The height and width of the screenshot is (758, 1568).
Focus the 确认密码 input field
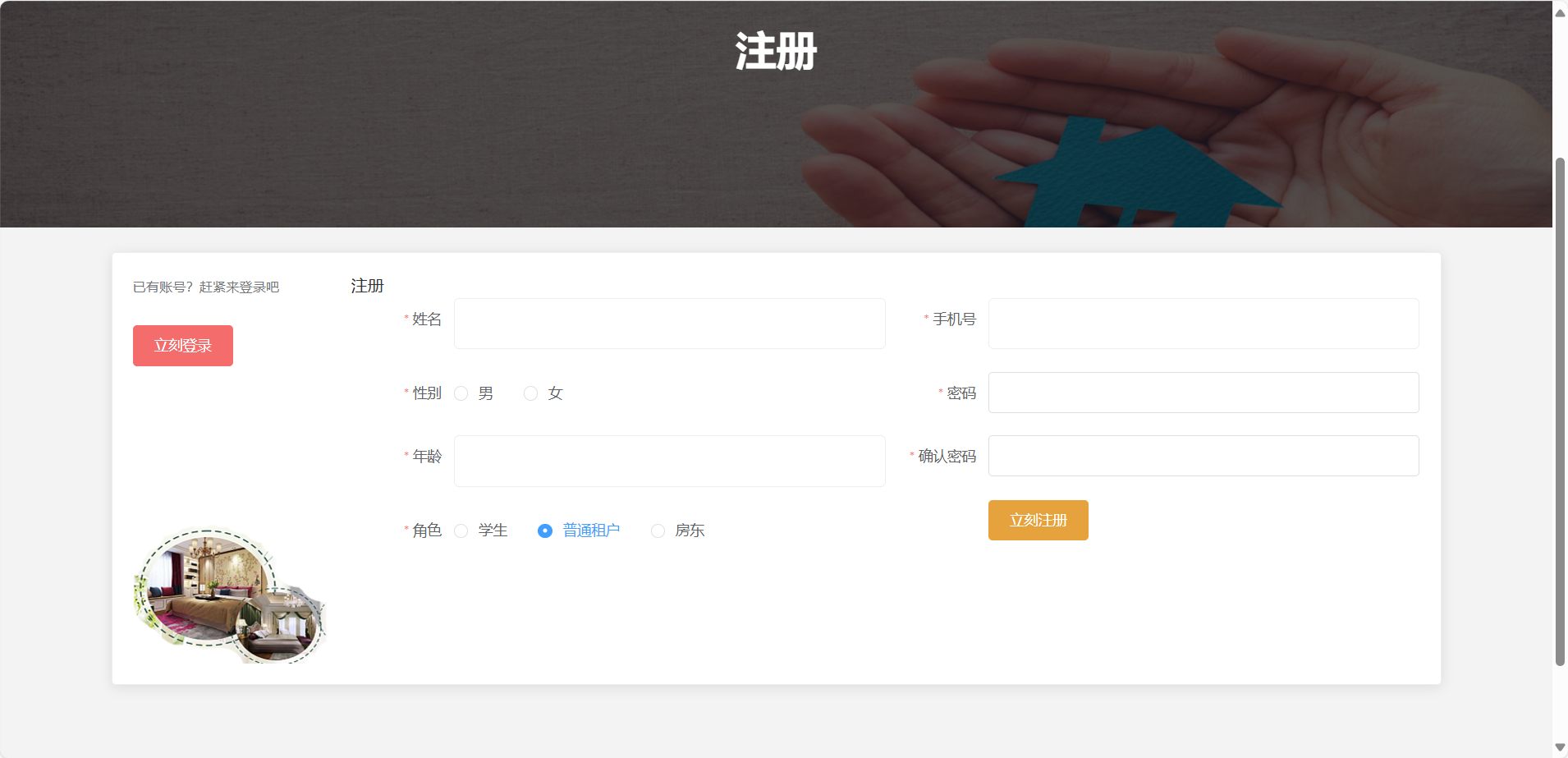pos(1204,456)
